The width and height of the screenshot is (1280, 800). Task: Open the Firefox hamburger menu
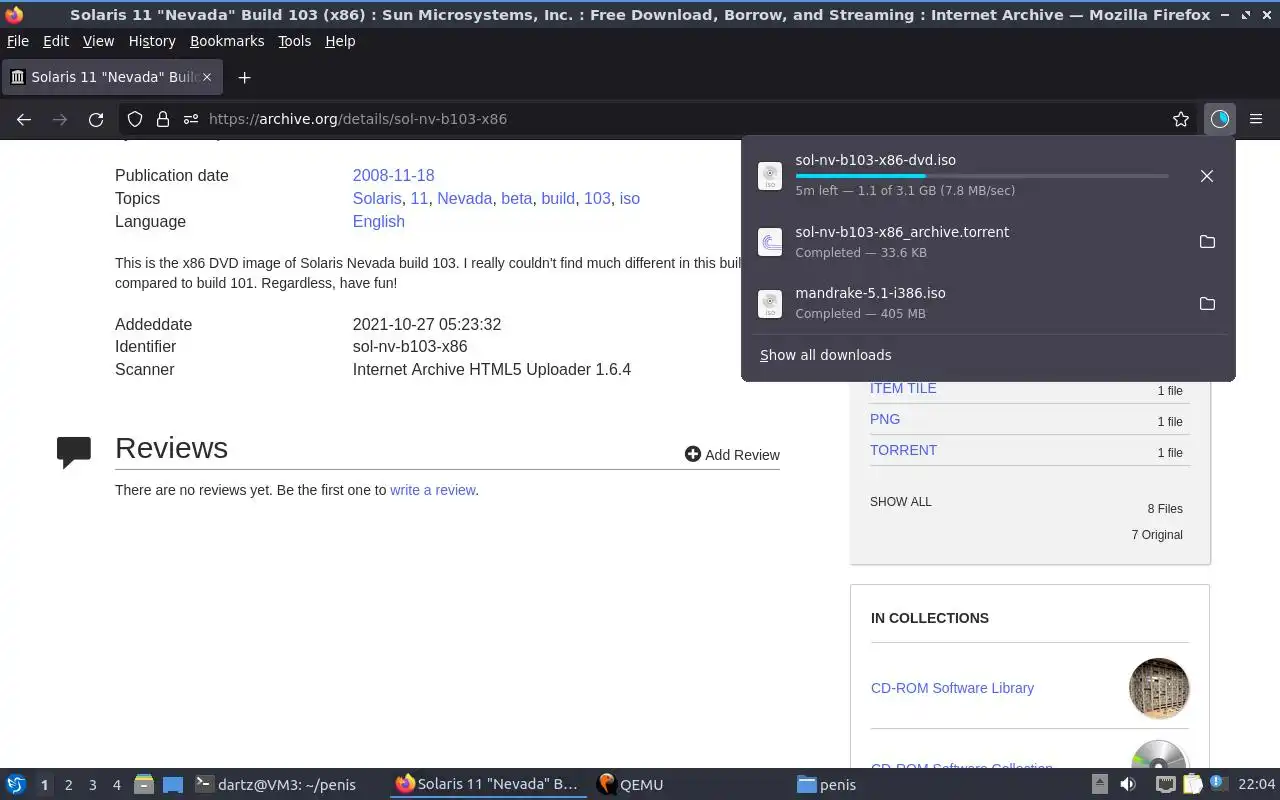click(1256, 119)
